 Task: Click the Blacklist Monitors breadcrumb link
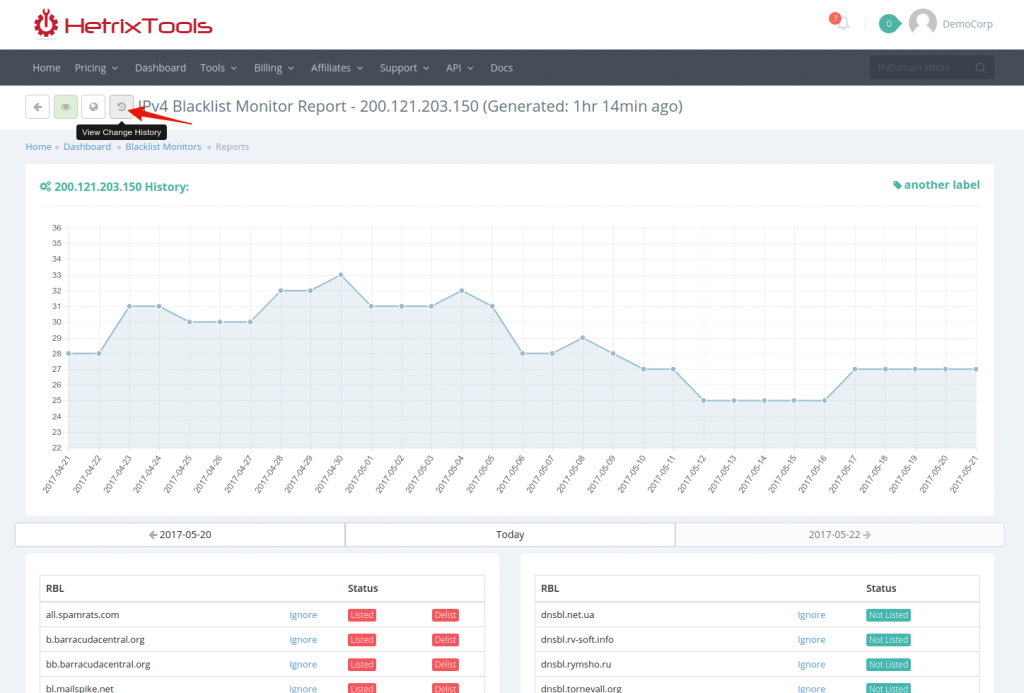(163, 147)
